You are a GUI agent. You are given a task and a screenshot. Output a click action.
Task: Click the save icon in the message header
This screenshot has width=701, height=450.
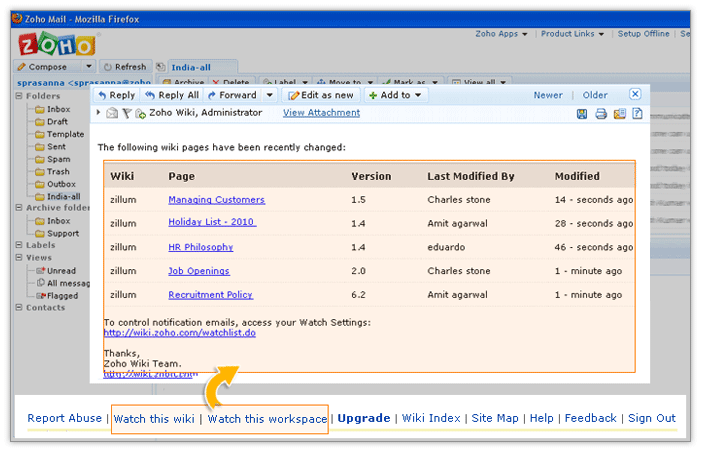point(582,114)
